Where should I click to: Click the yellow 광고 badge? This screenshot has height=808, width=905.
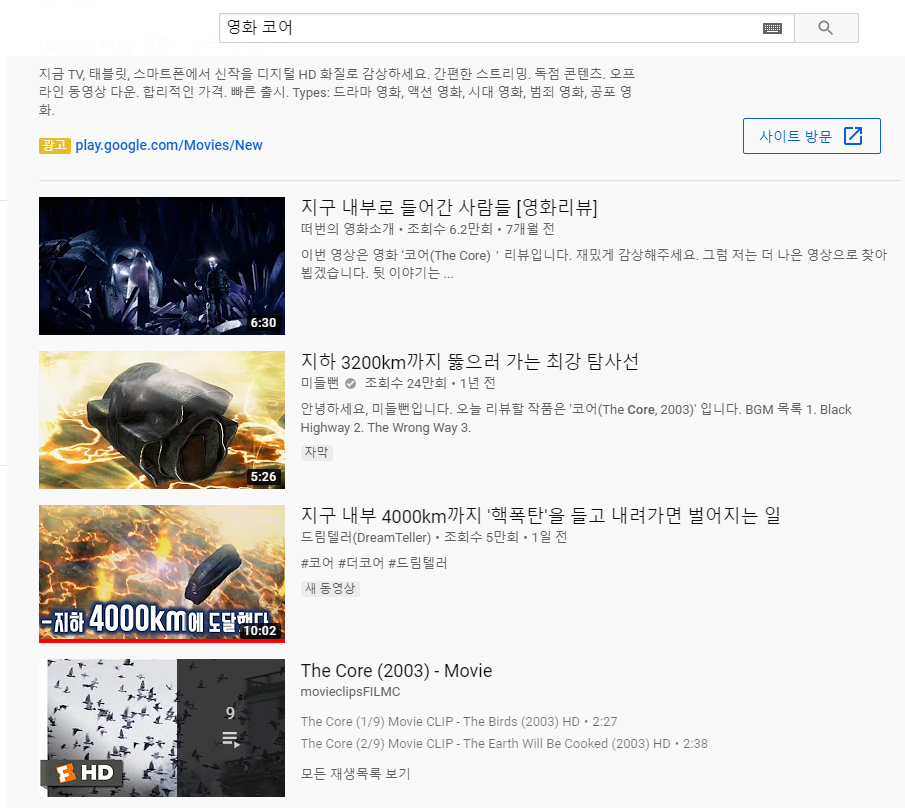[55, 145]
